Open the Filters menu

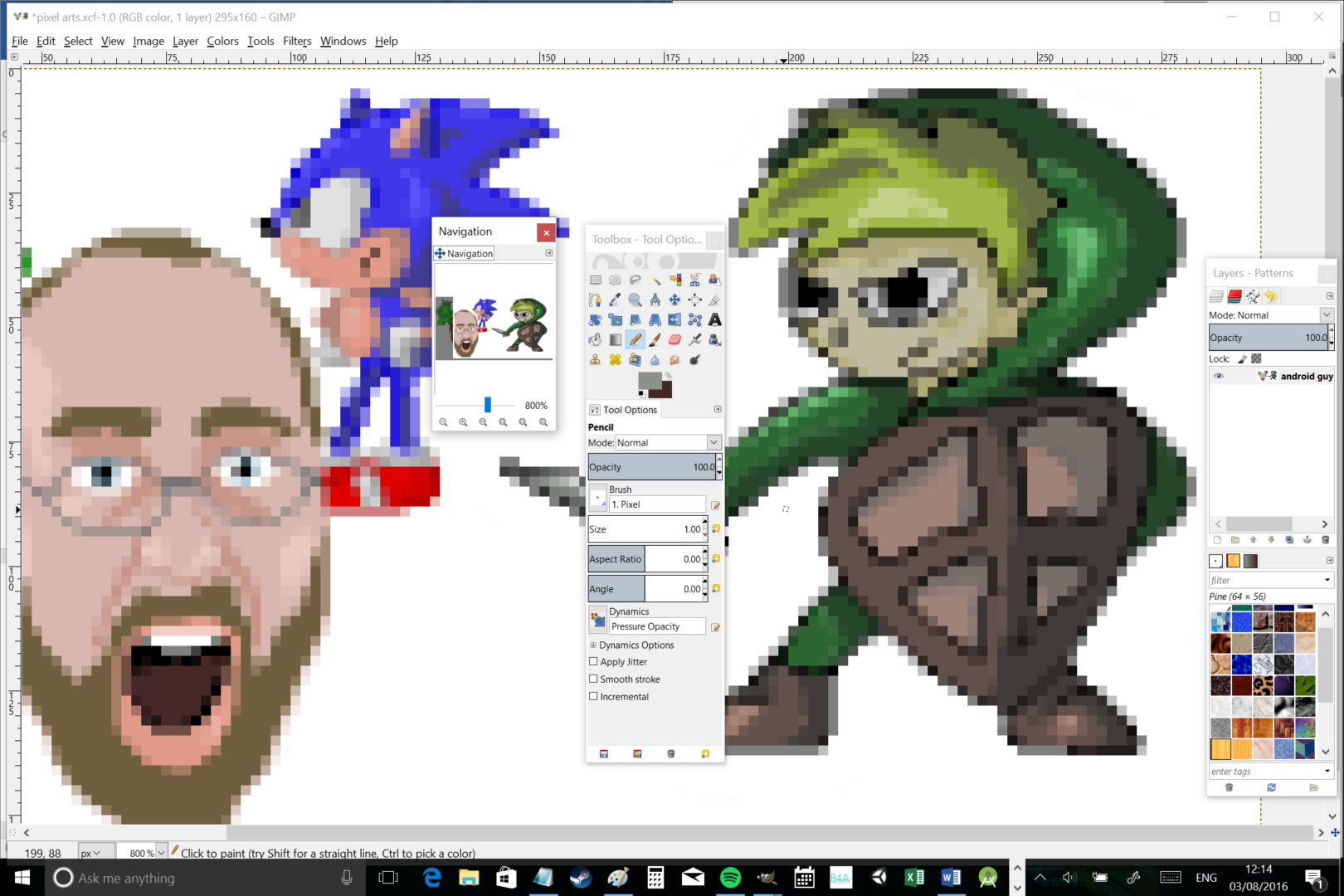click(x=297, y=41)
